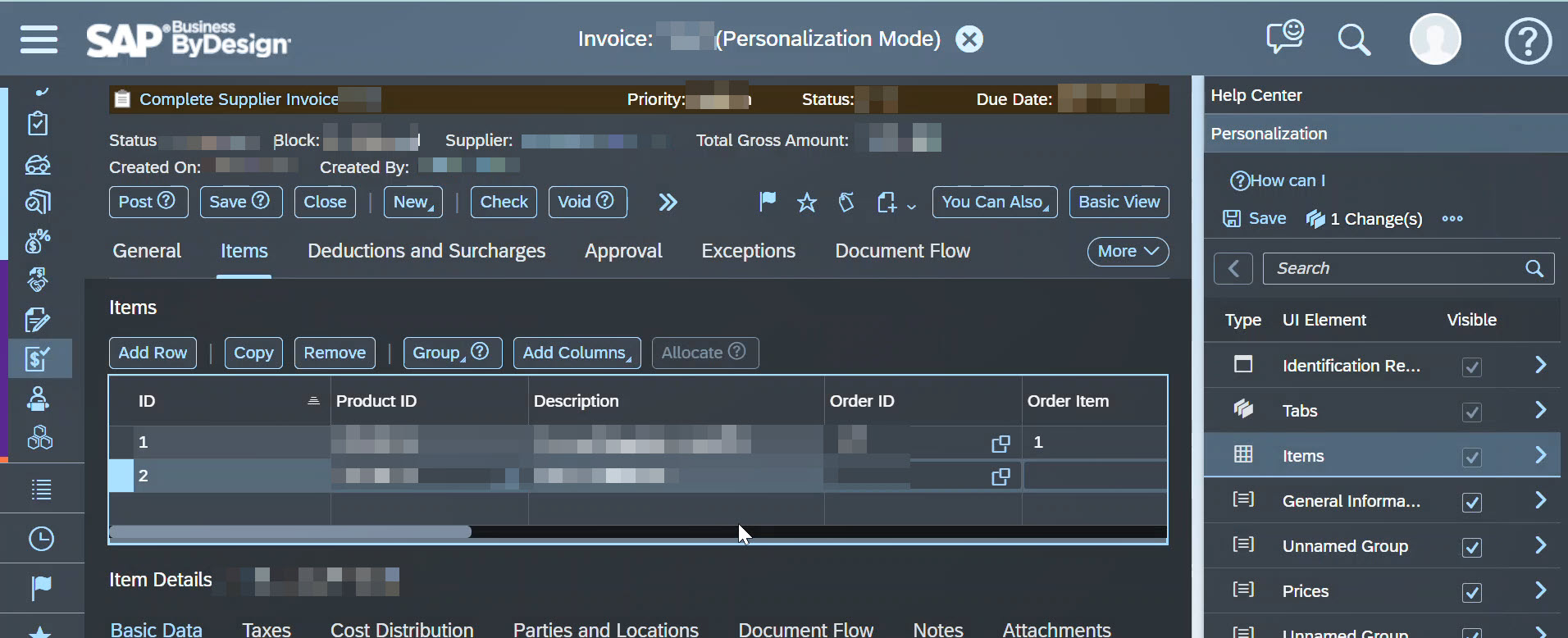The height and width of the screenshot is (638, 1568).
Task: Open the help question mark icon
Action: pyautogui.click(x=1528, y=40)
